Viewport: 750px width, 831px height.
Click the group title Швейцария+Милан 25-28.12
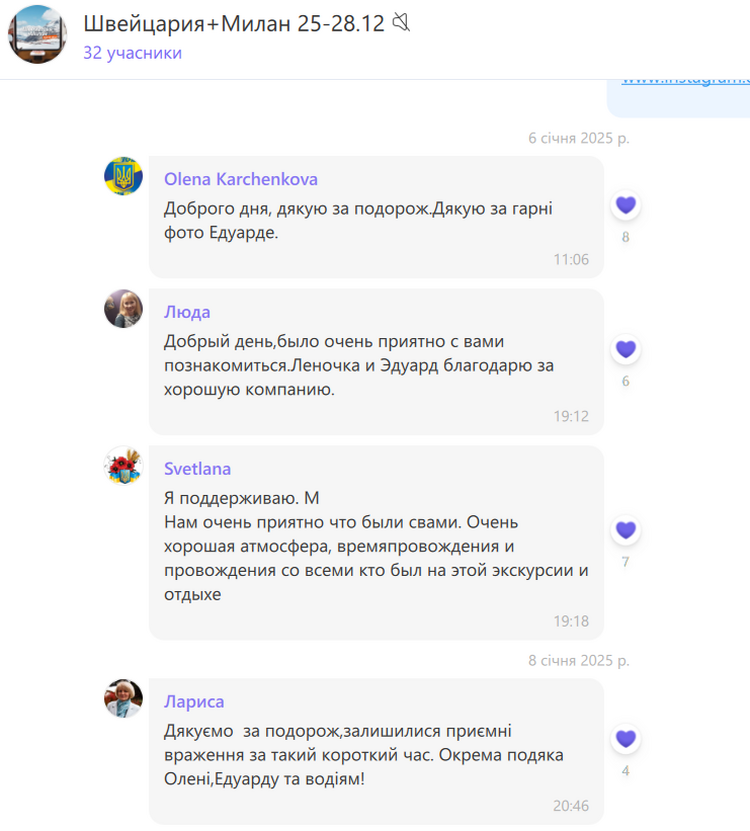pyautogui.click(x=234, y=23)
